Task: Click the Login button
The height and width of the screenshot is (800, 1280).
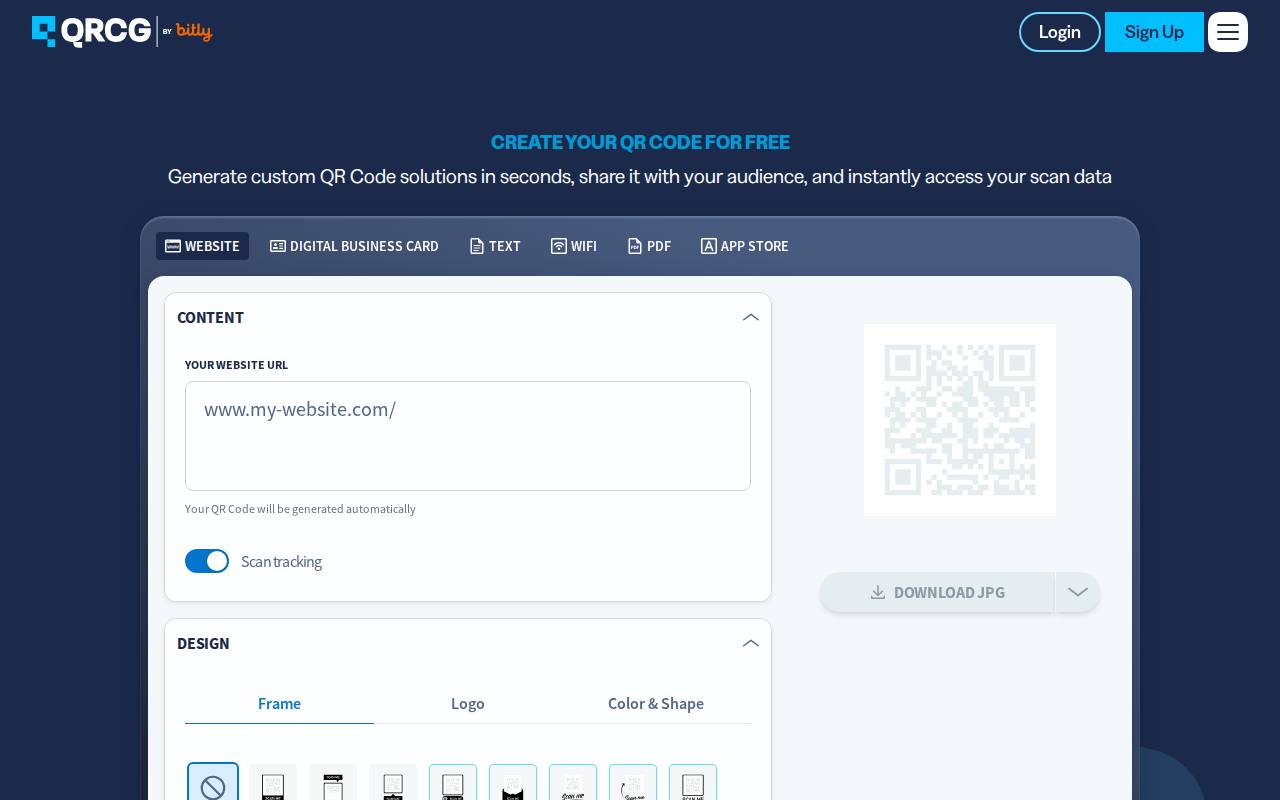Action: (x=1060, y=32)
